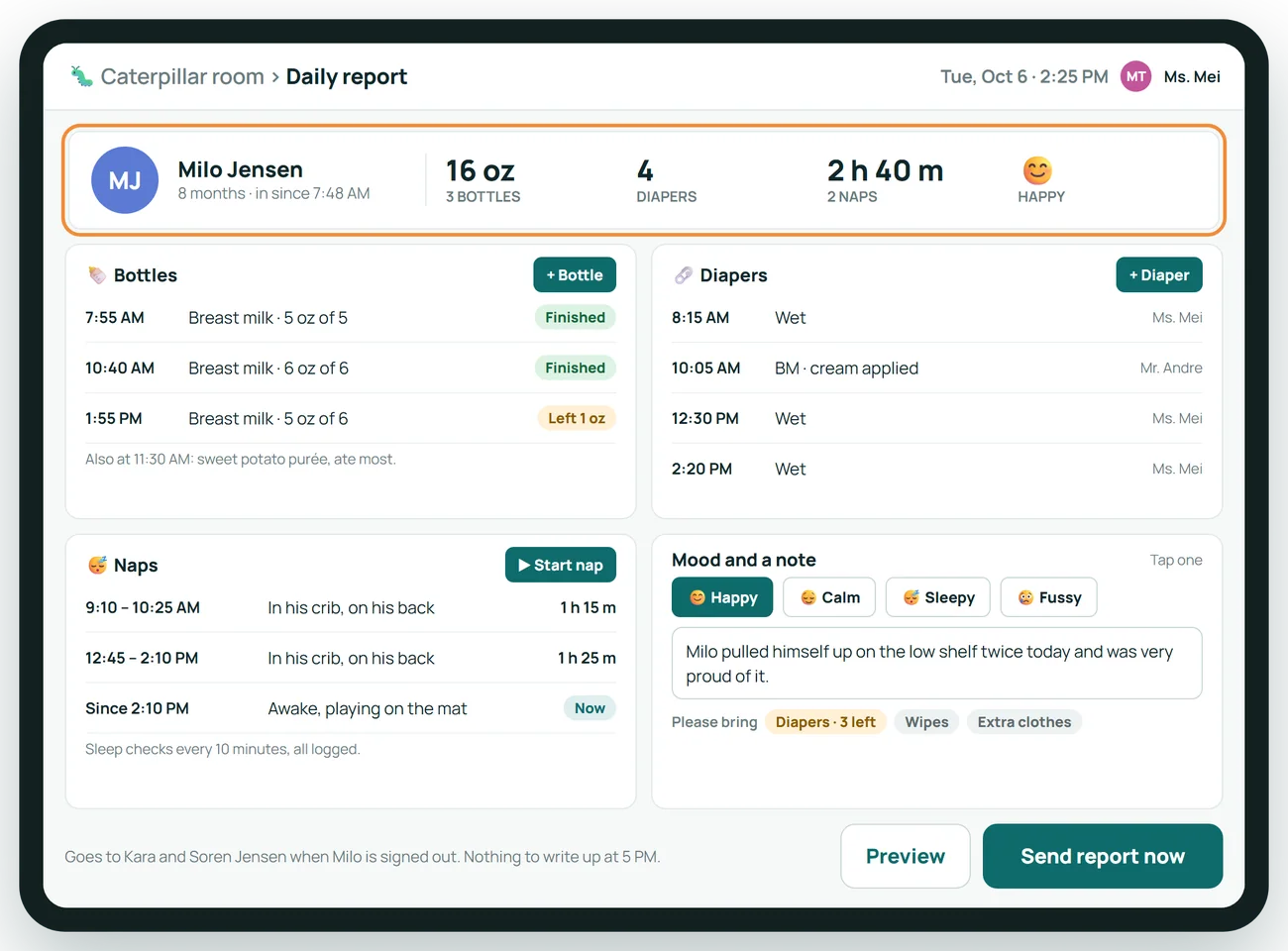The image size is (1288, 951).
Task: Open the 8:15 AM Wet diaper row
Action: tap(937, 318)
